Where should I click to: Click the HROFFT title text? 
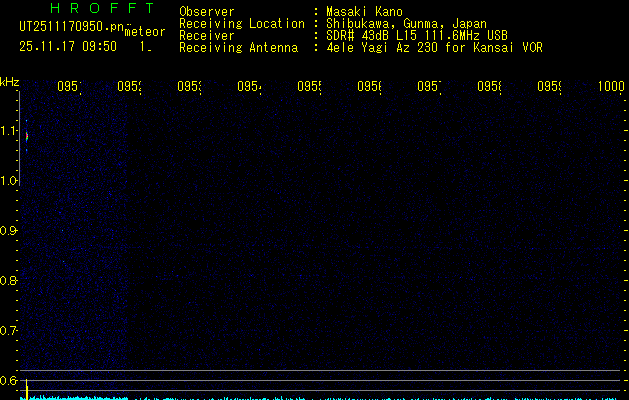[x=102, y=8]
